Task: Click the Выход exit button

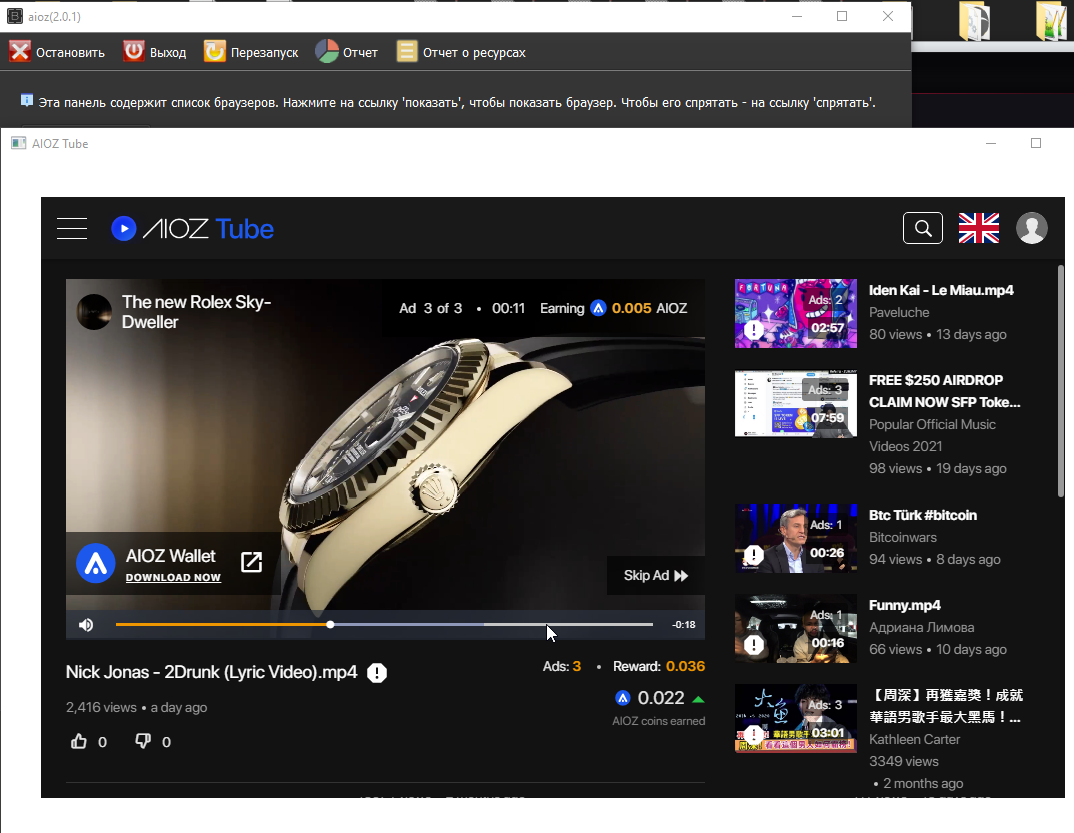Action: (x=155, y=52)
